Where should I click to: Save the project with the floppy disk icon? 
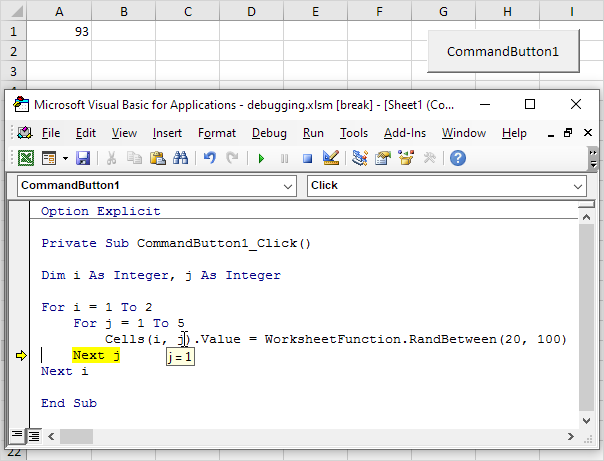pos(83,158)
